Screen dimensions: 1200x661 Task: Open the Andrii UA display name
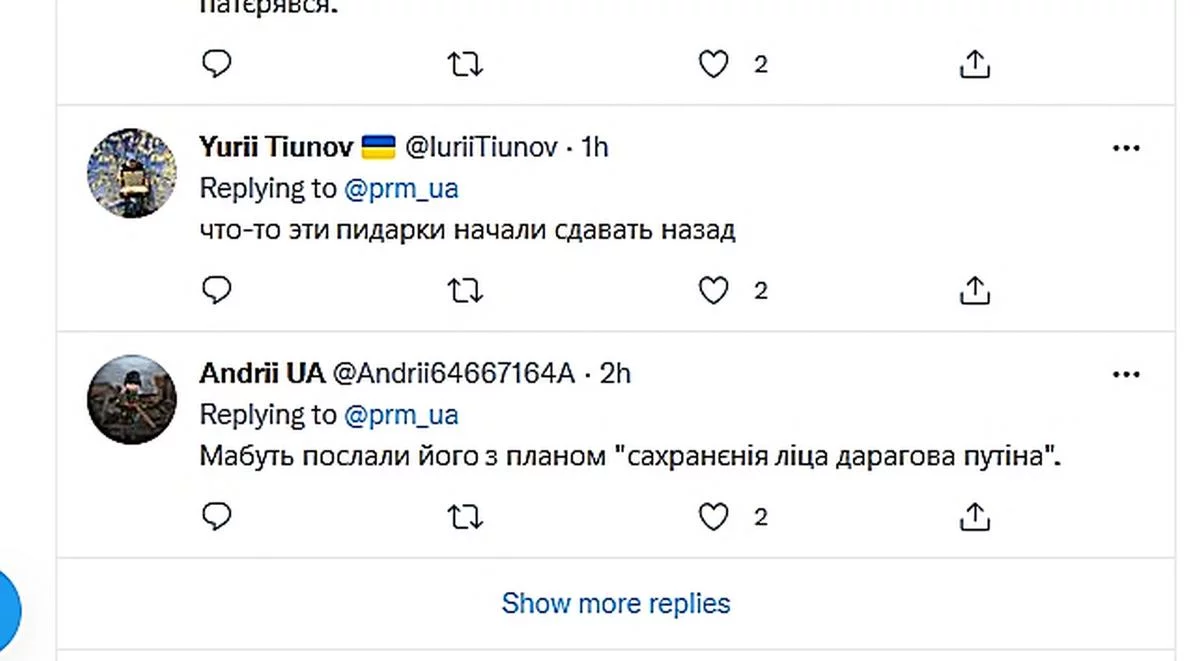coord(262,374)
